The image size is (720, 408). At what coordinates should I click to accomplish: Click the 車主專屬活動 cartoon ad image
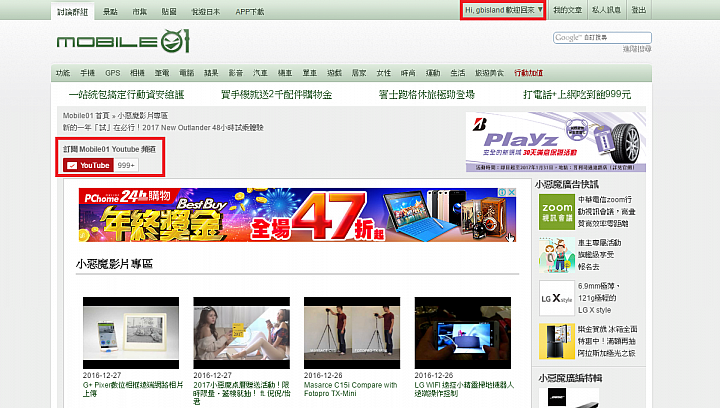tap(557, 255)
